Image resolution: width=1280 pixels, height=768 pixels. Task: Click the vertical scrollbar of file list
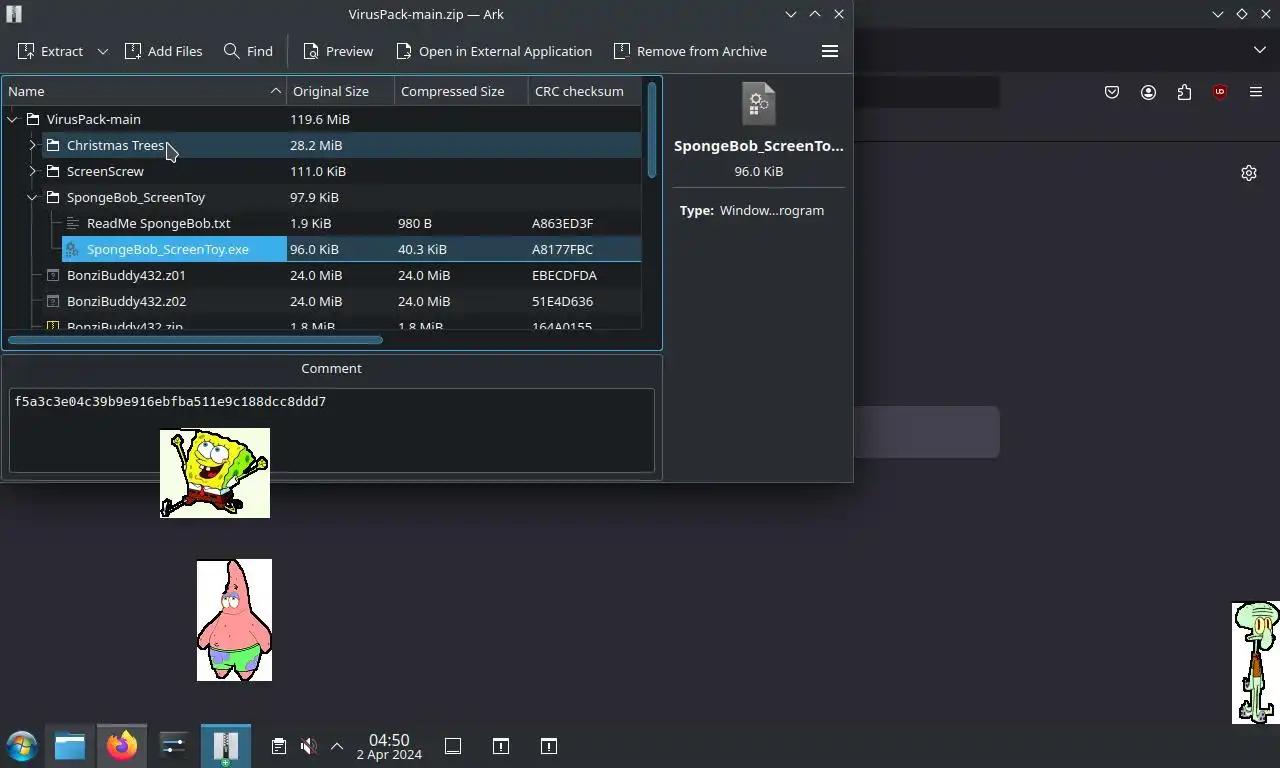(652, 130)
